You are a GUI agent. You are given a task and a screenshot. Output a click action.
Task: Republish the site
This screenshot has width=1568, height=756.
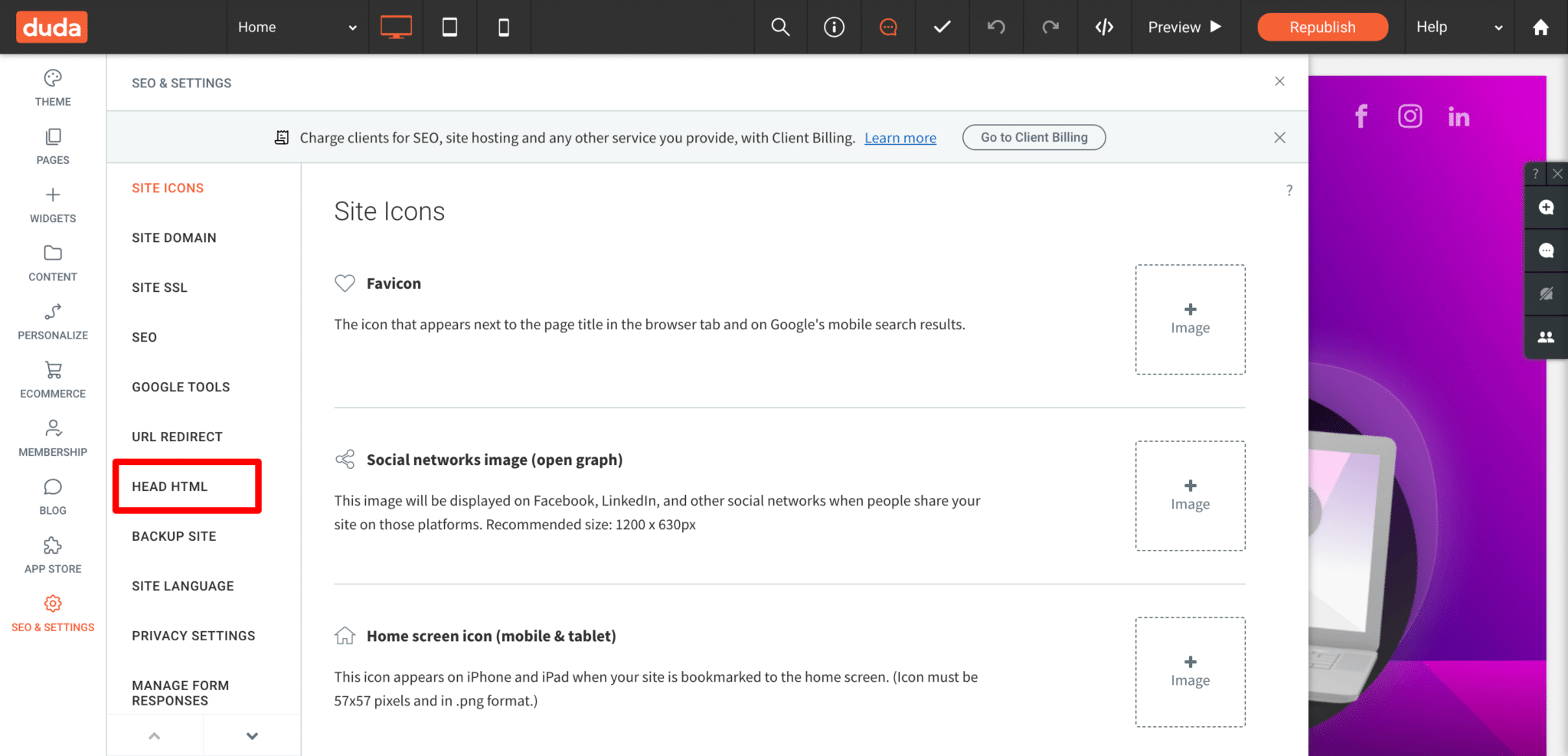[x=1322, y=27]
